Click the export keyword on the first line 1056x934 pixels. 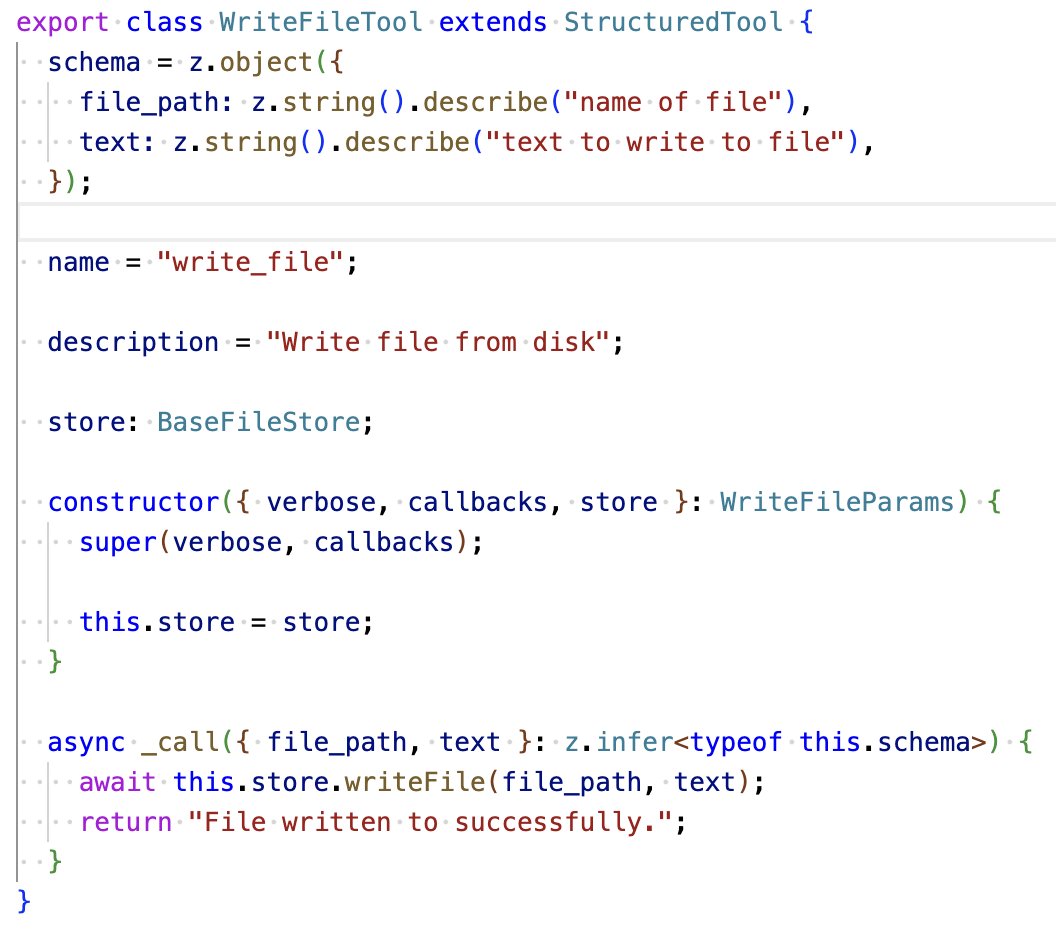(x=62, y=21)
